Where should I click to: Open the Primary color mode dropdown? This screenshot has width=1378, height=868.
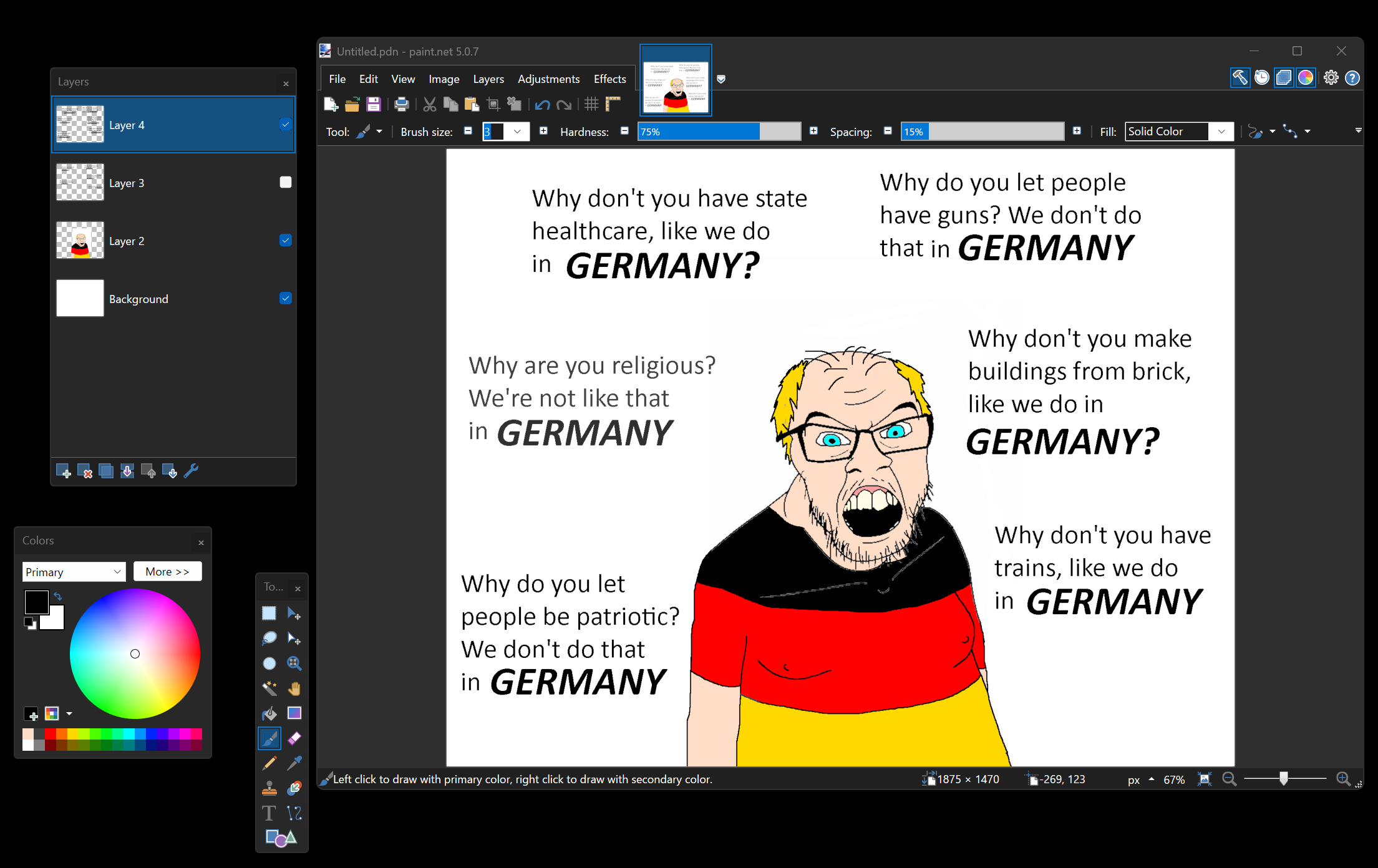pos(74,572)
